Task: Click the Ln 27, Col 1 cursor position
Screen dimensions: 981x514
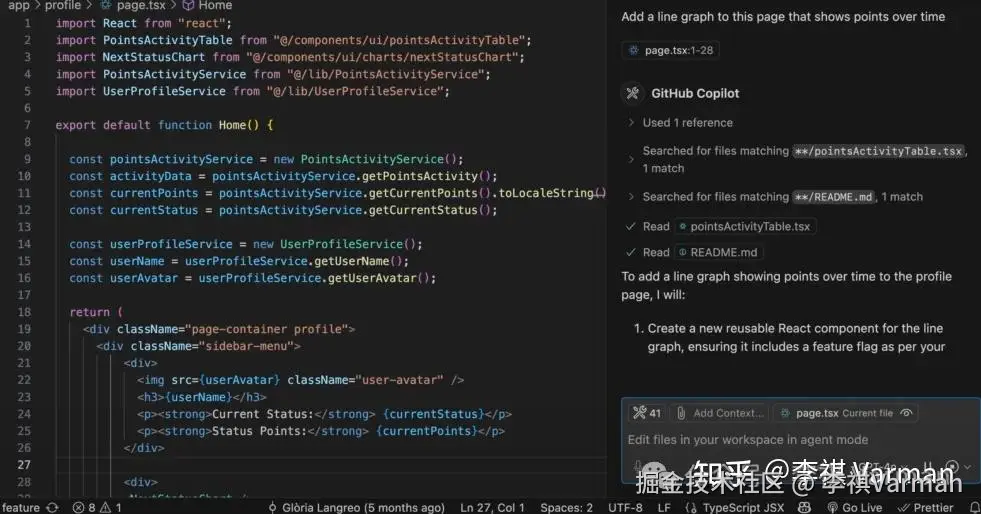Action: [x=492, y=507]
